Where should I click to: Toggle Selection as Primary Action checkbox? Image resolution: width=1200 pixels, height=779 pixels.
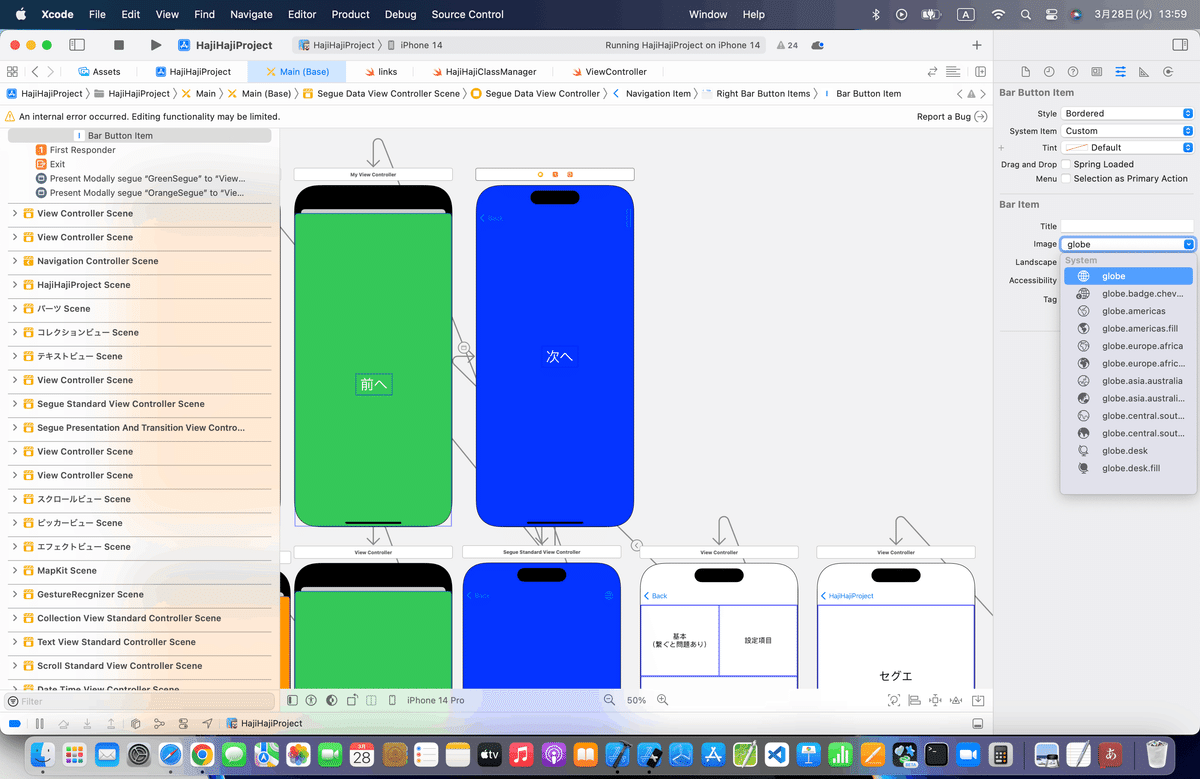(1066, 178)
